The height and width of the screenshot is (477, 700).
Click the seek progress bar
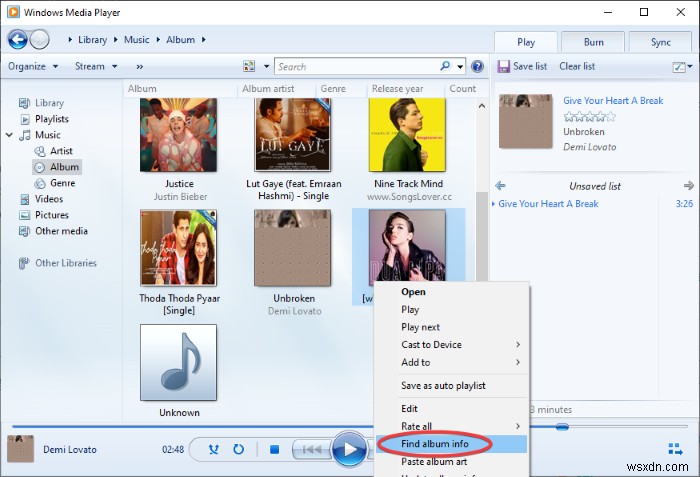192,427
